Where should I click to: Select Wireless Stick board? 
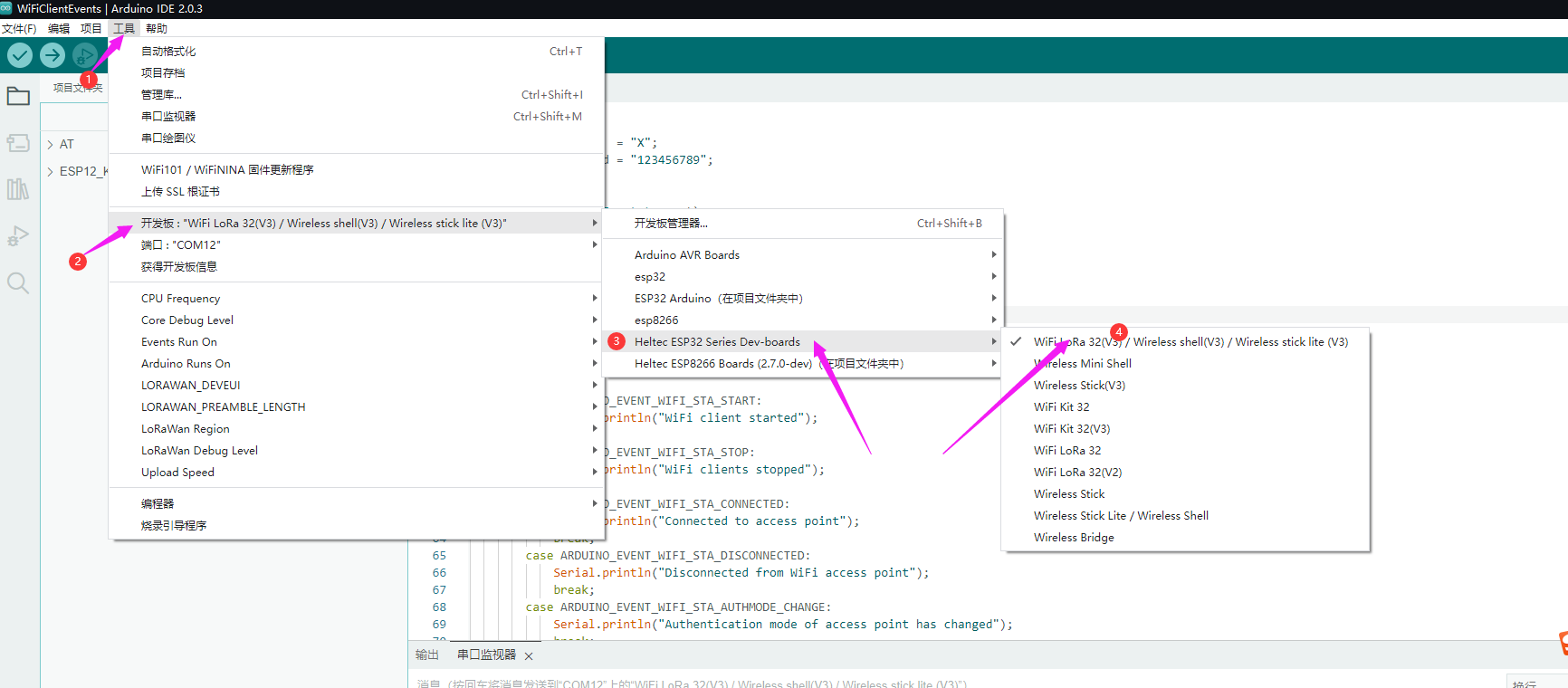(x=1186, y=494)
